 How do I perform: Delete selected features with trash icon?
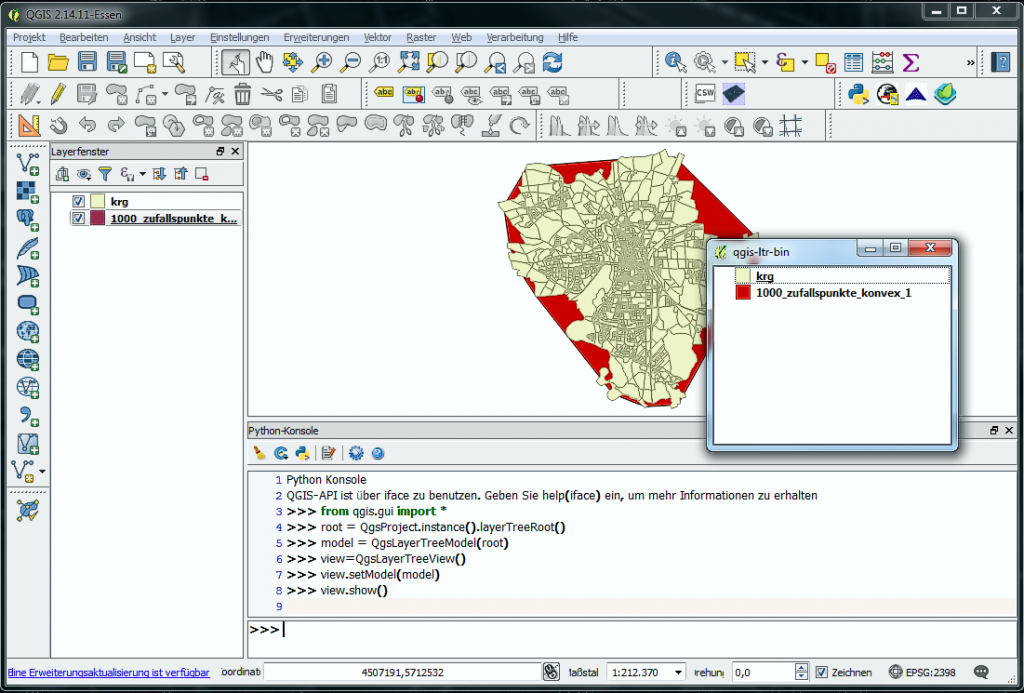243,94
